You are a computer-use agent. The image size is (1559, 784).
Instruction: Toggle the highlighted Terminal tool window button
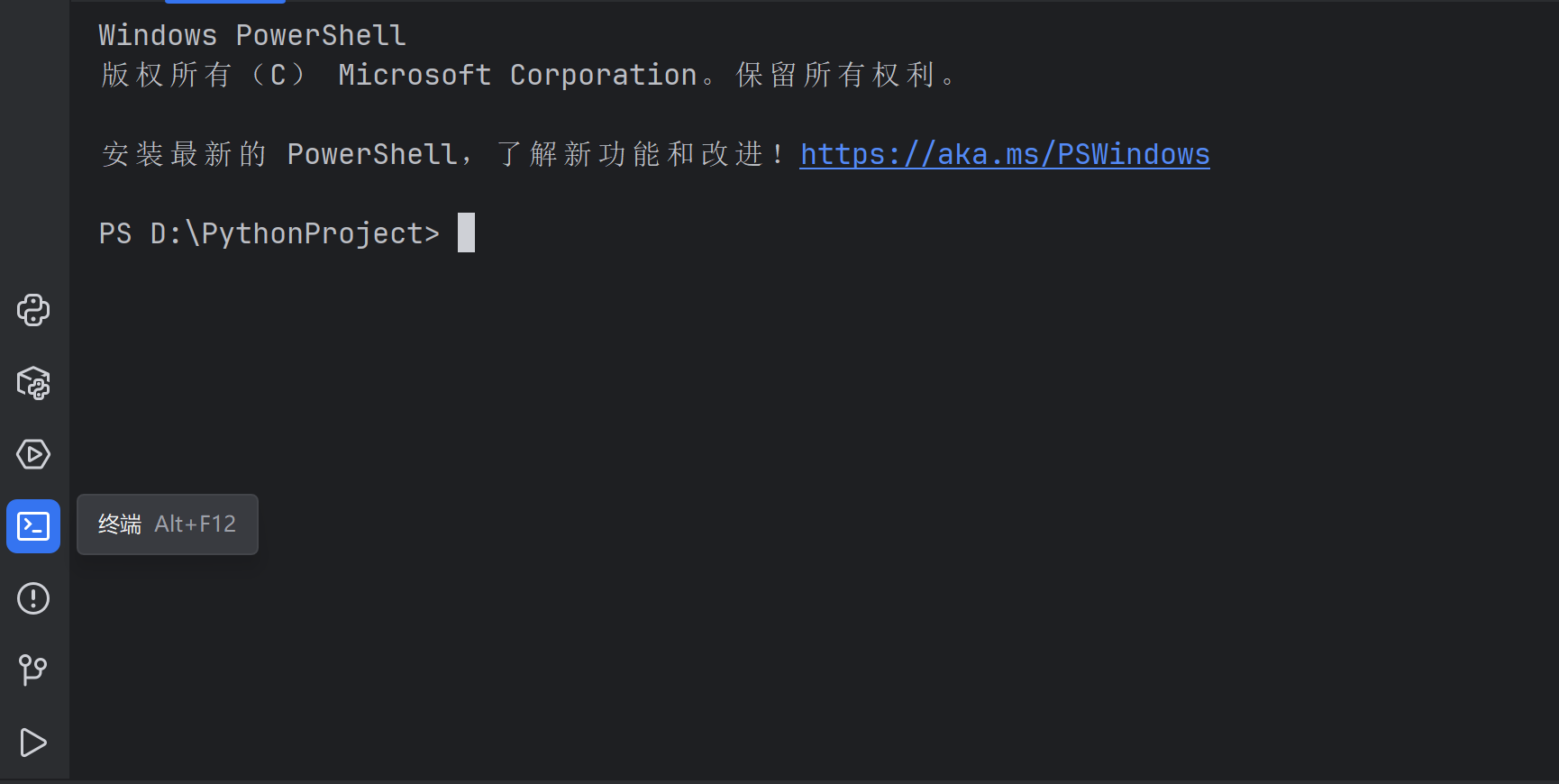click(33, 526)
